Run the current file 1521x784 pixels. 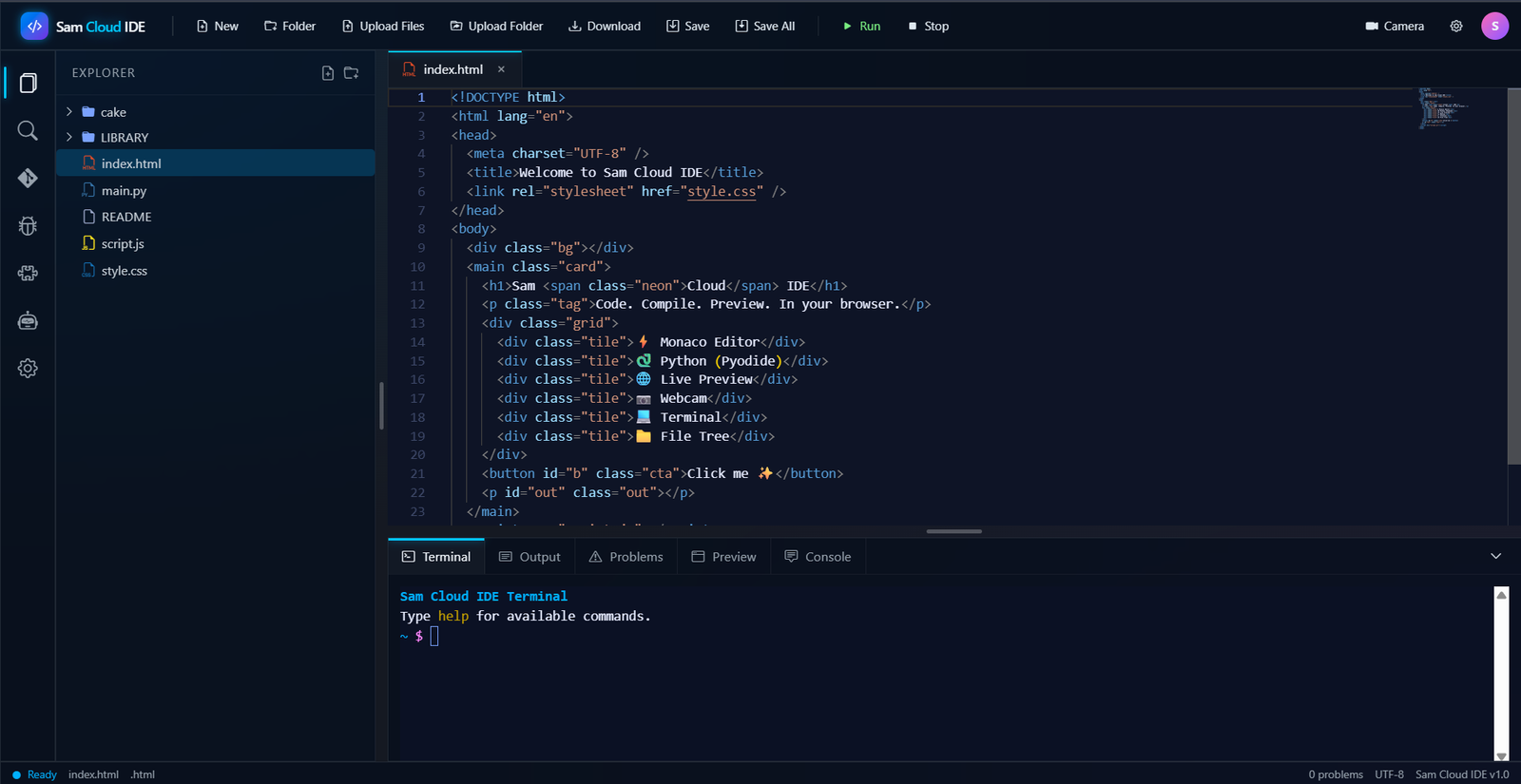click(861, 26)
